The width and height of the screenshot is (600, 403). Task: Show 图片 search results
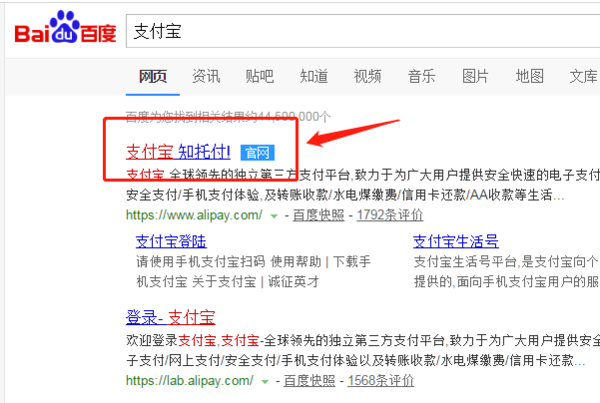[x=475, y=77]
